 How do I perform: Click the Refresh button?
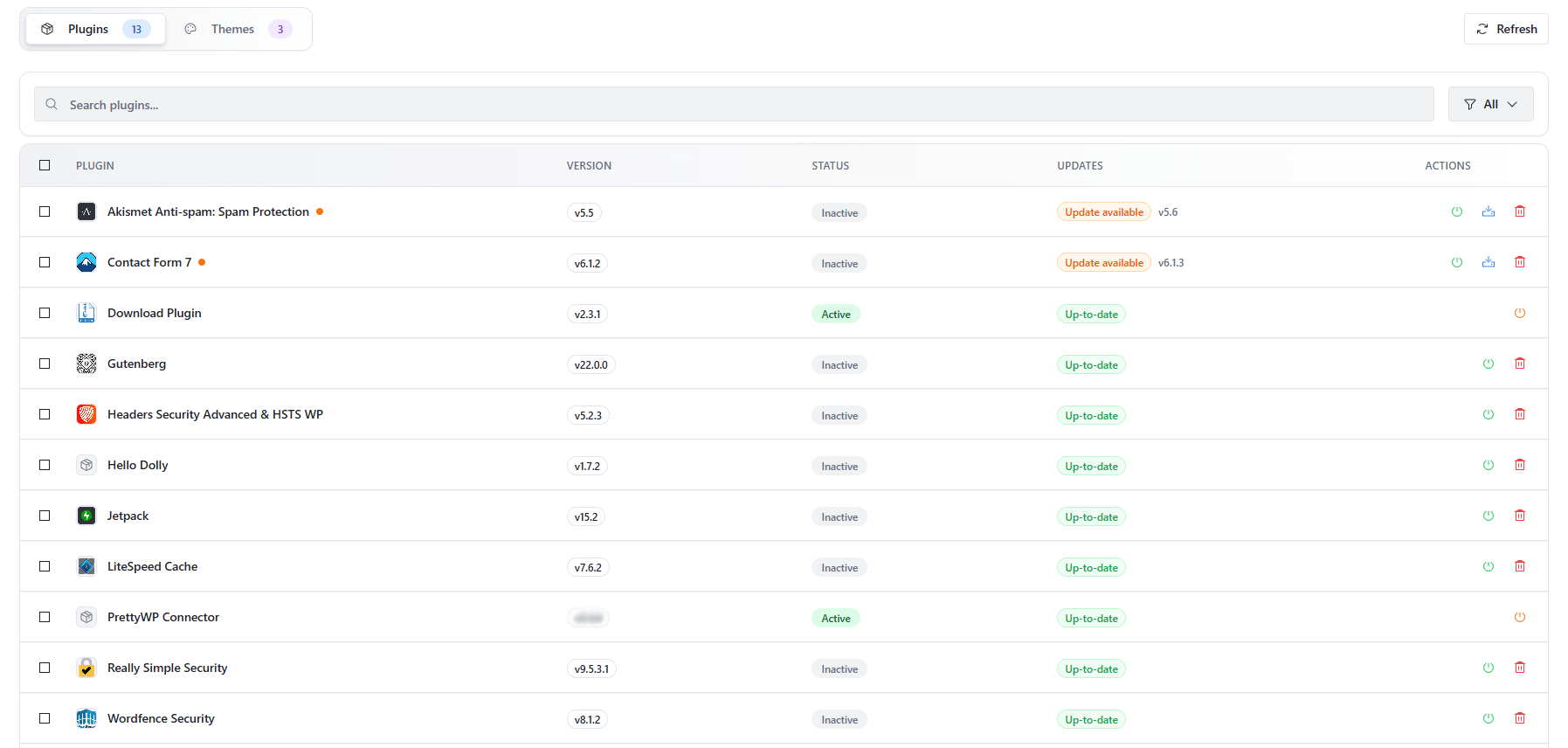[x=1506, y=29]
